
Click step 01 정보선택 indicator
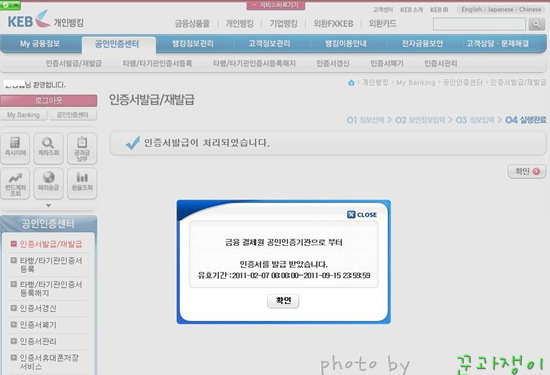click(x=365, y=120)
